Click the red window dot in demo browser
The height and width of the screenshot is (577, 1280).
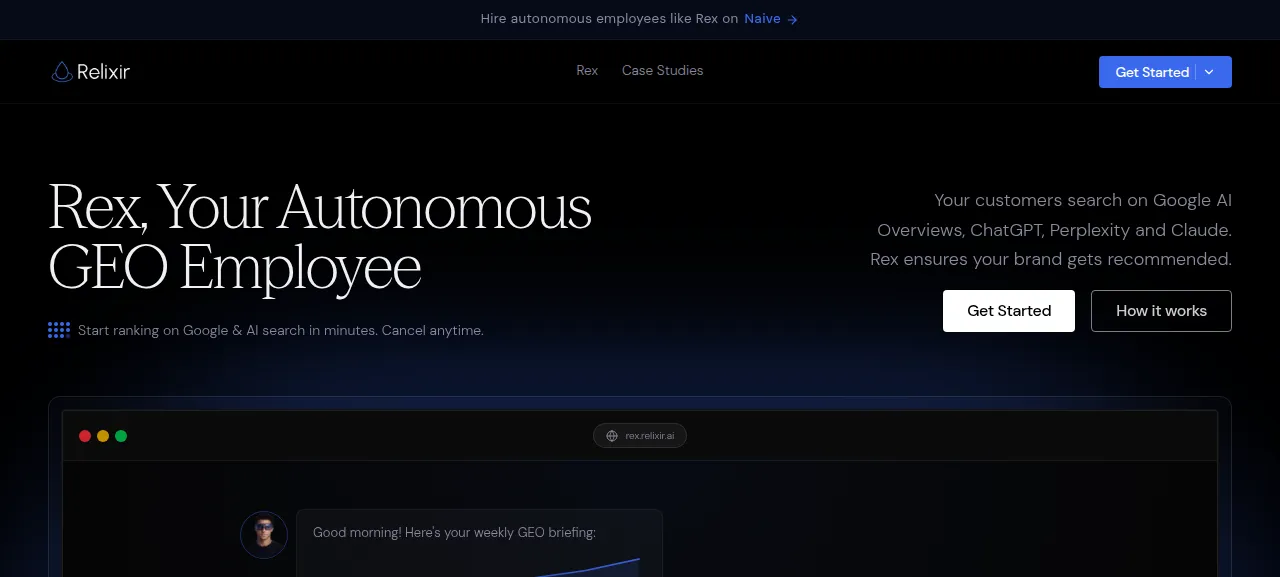point(85,436)
